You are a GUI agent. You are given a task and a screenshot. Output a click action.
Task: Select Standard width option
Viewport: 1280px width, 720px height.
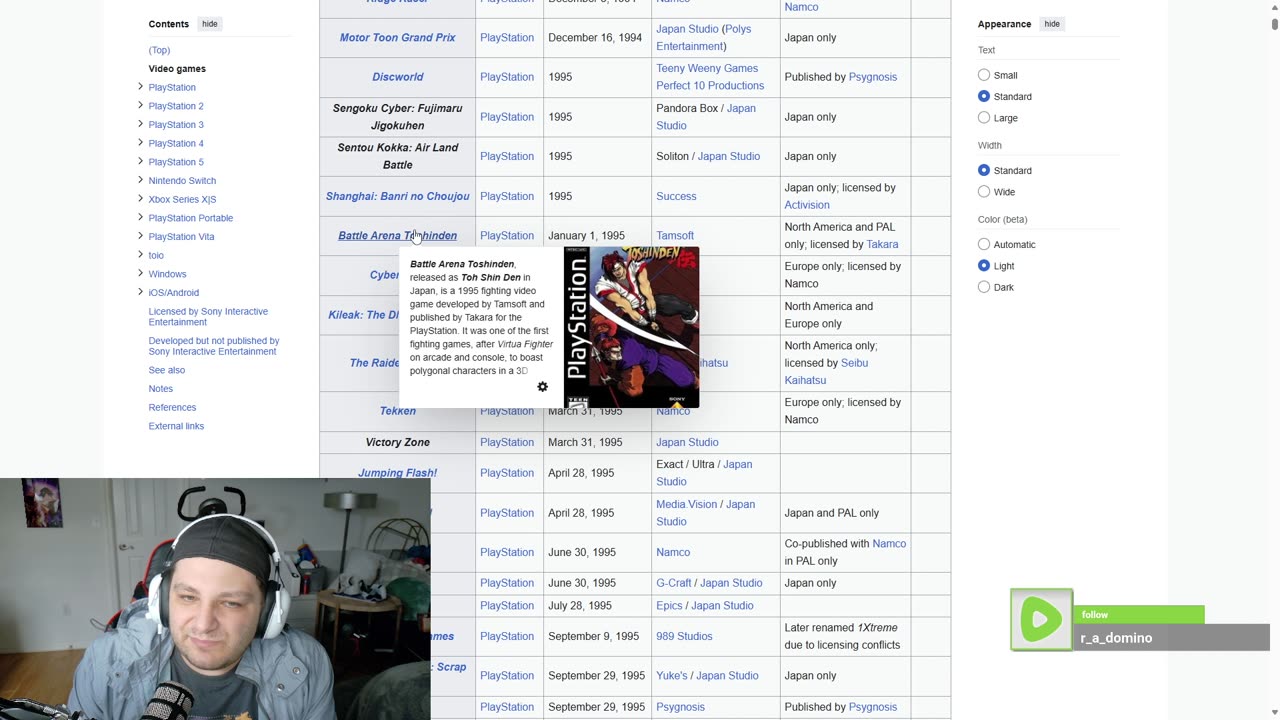[x=984, y=170]
